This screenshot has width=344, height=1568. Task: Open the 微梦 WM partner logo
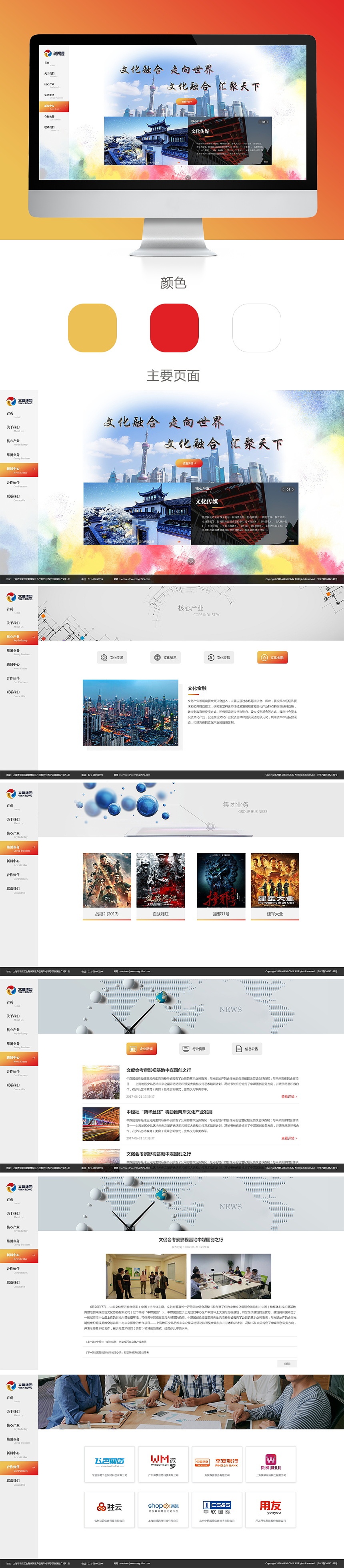click(164, 1462)
